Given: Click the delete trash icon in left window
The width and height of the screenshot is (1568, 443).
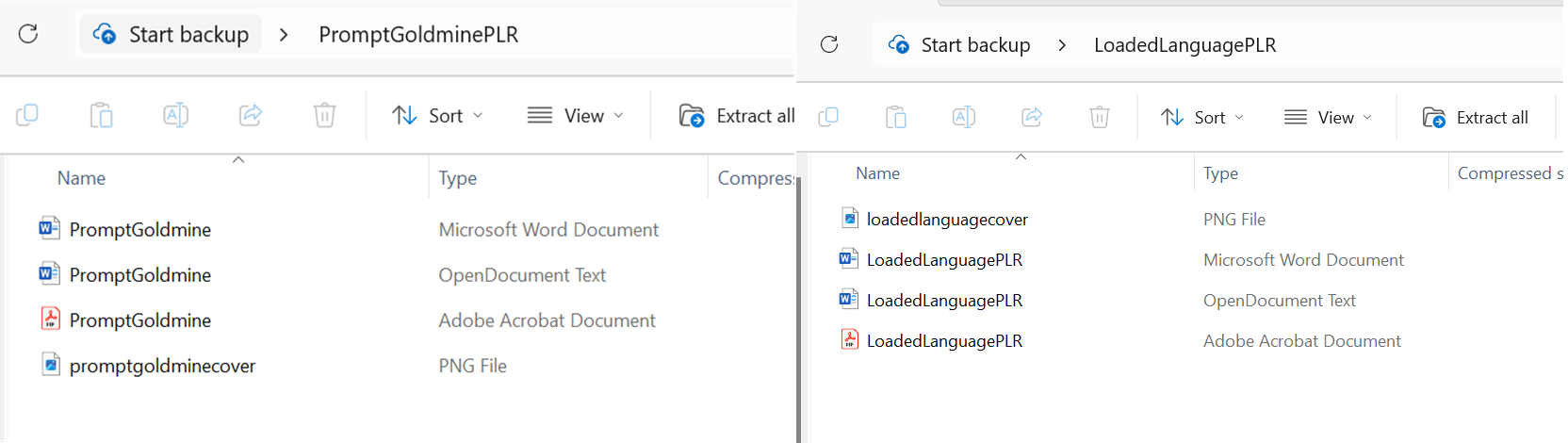Looking at the screenshot, I should pyautogui.click(x=324, y=115).
